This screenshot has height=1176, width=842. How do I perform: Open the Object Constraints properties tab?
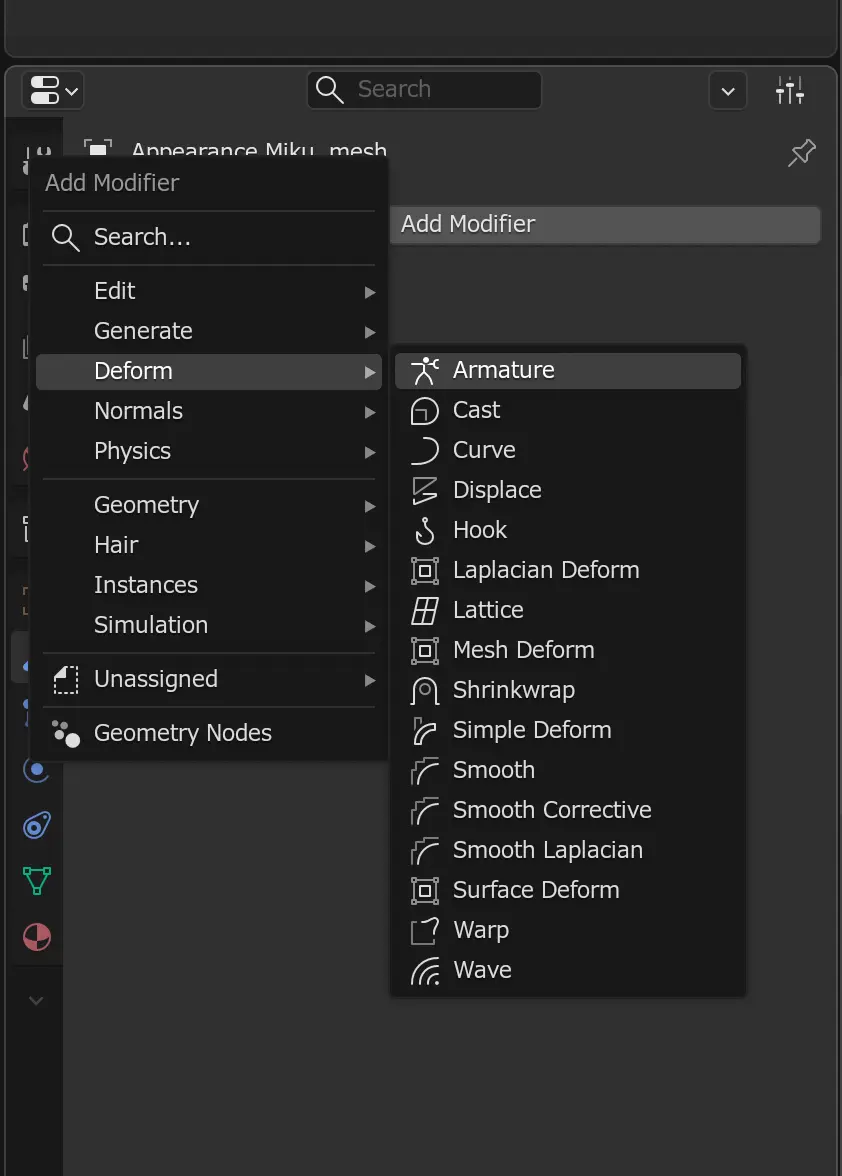(36, 825)
